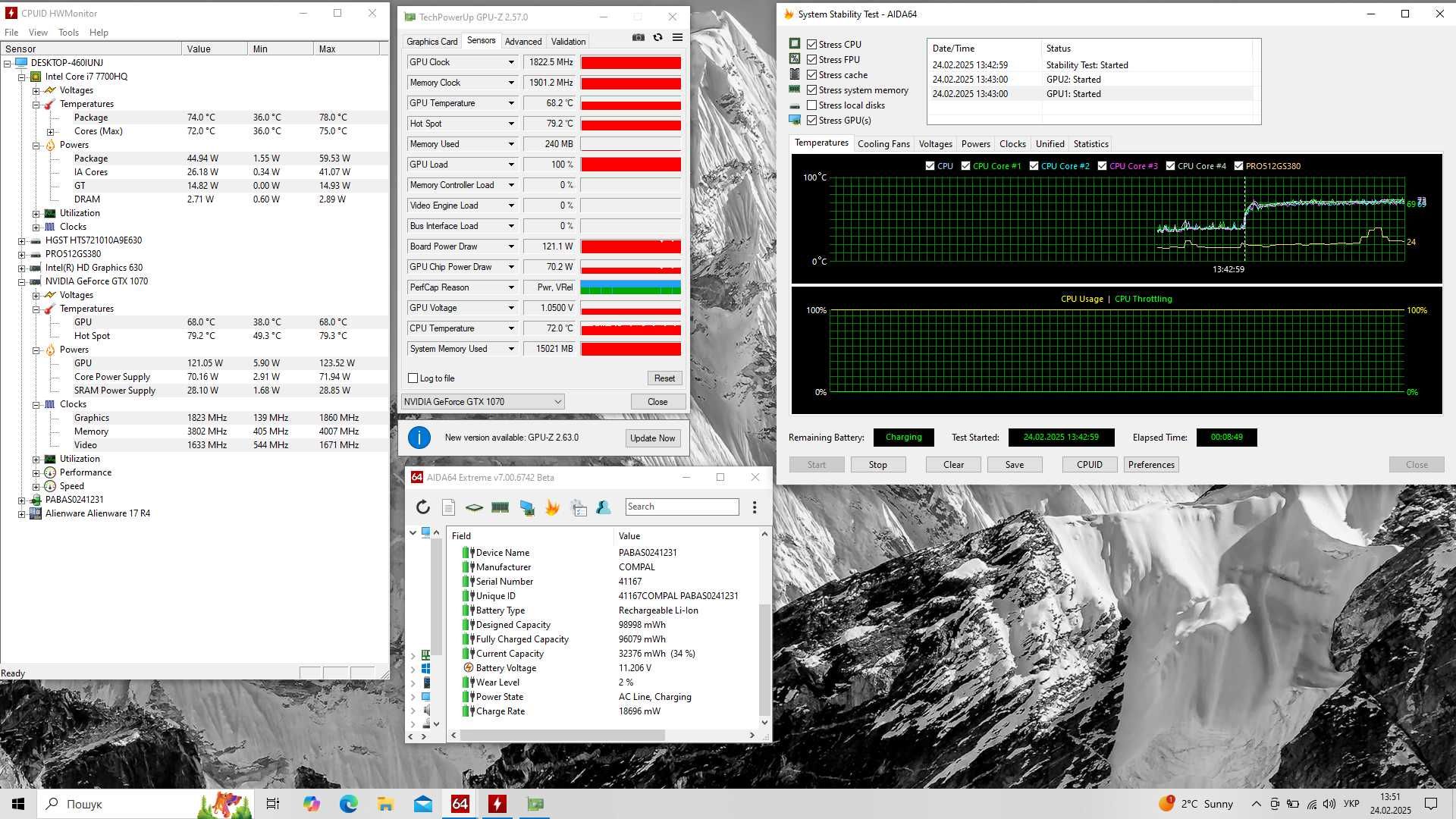
Task: Click the AIDA64 Refresh toolbar icon
Action: [423, 507]
